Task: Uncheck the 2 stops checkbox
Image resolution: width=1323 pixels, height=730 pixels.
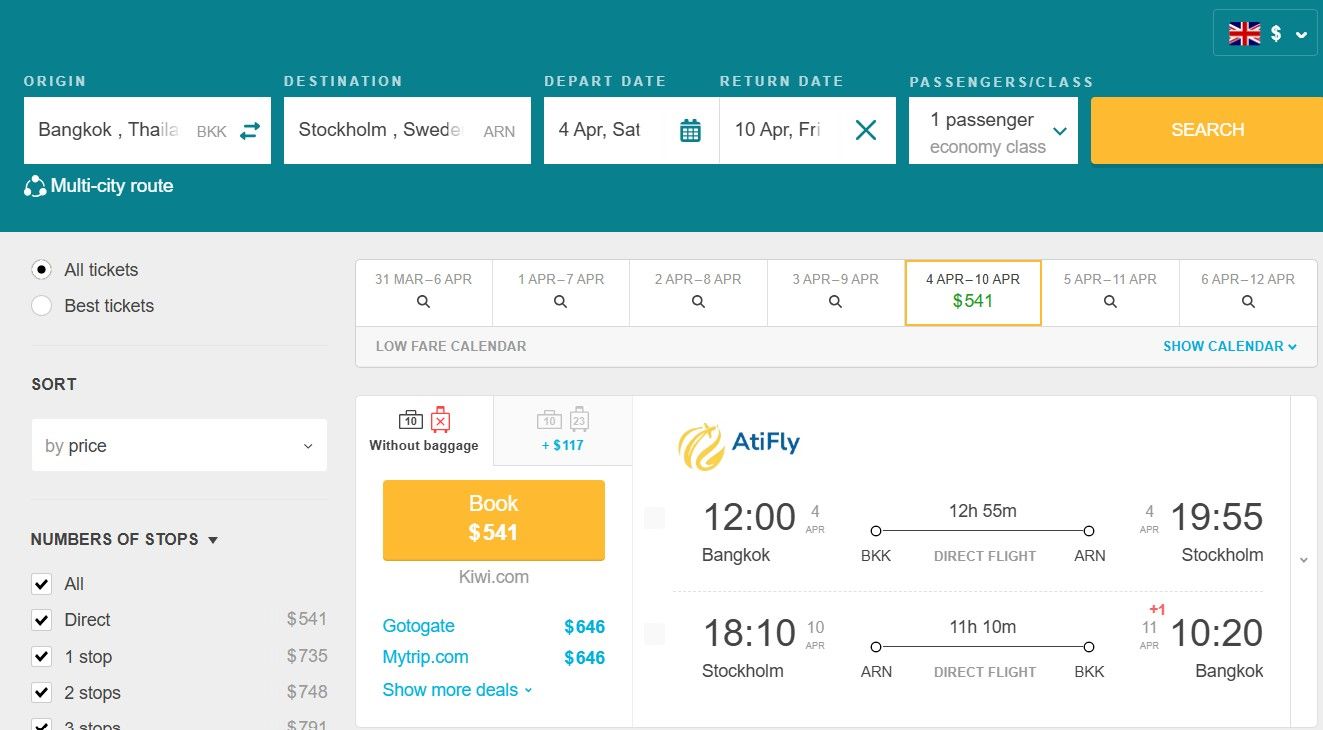Action: tap(41, 693)
